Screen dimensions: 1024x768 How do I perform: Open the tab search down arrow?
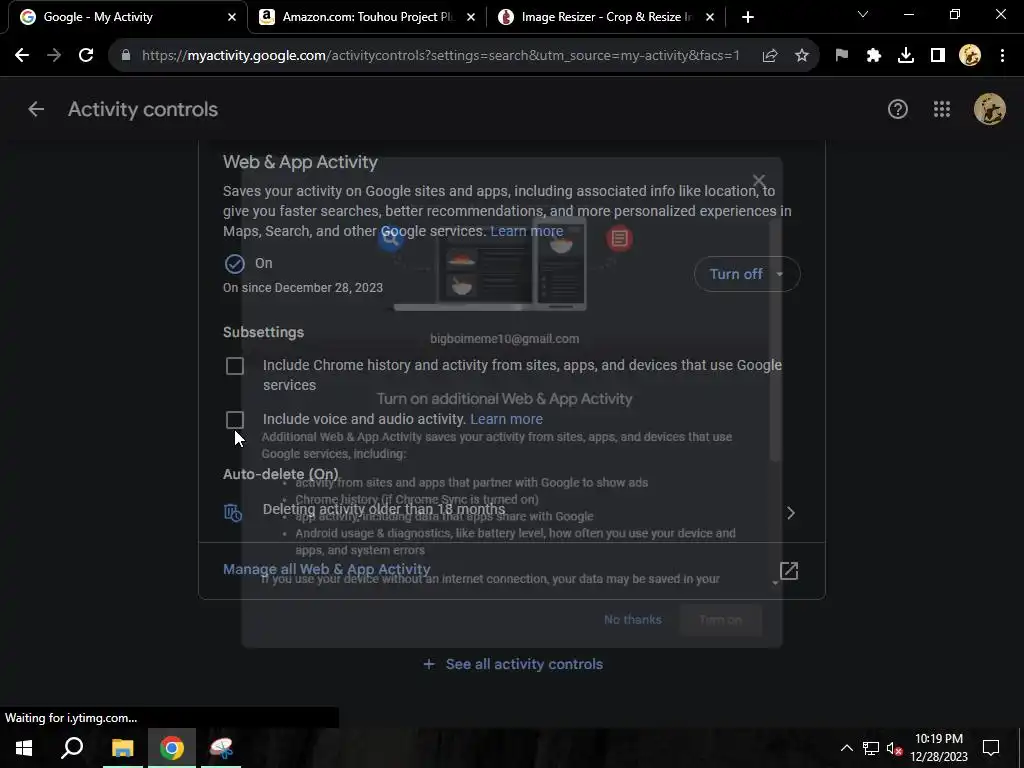(863, 15)
